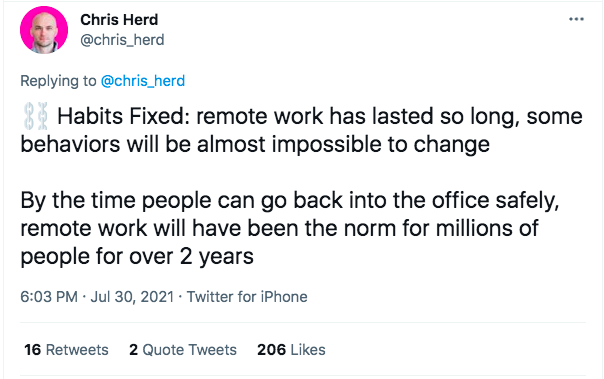Click the Chris Herd display name
604x379 pixels.
(x=119, y=20)
